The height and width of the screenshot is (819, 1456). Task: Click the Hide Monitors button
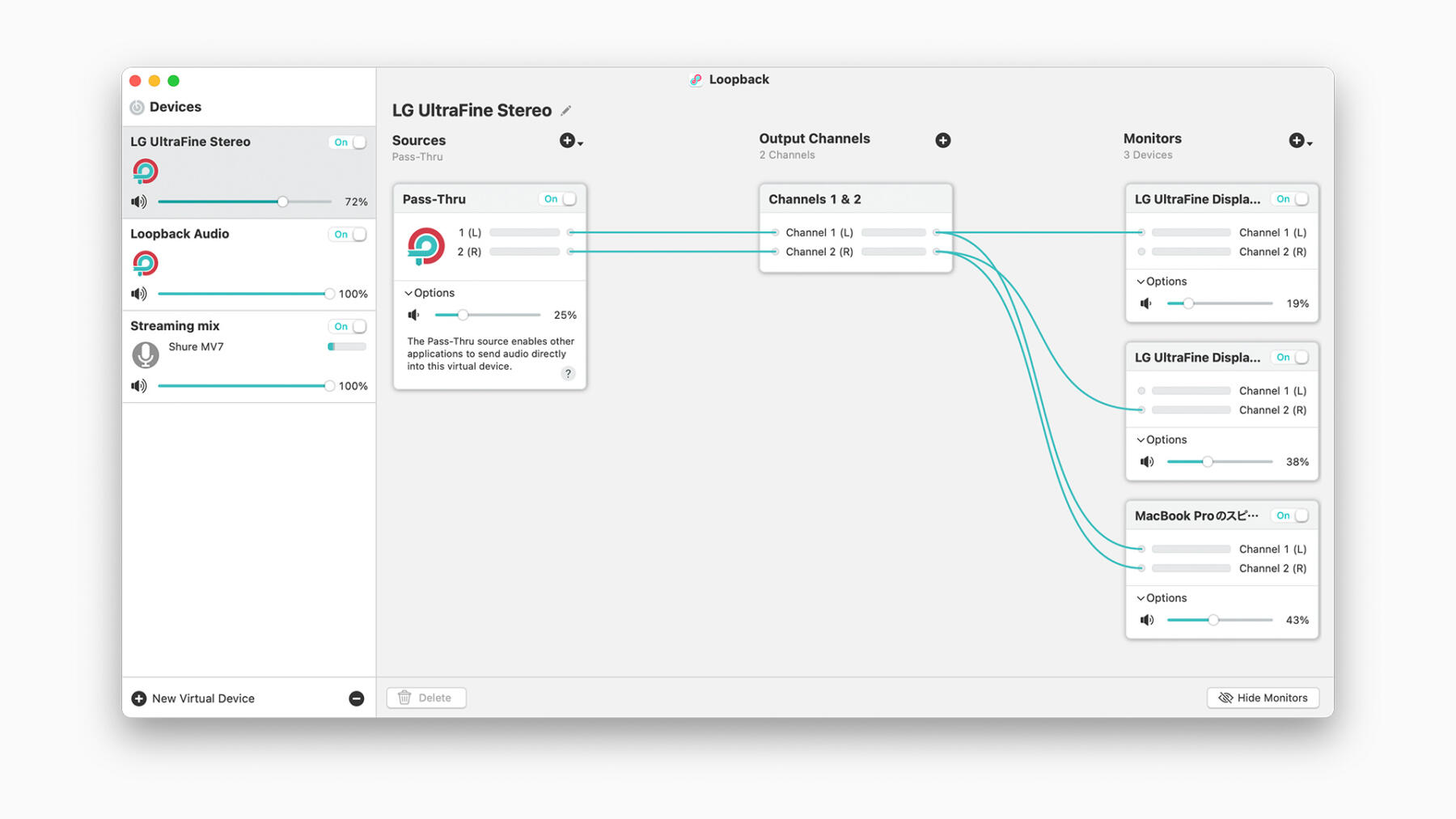click(x=1263, y=698)
